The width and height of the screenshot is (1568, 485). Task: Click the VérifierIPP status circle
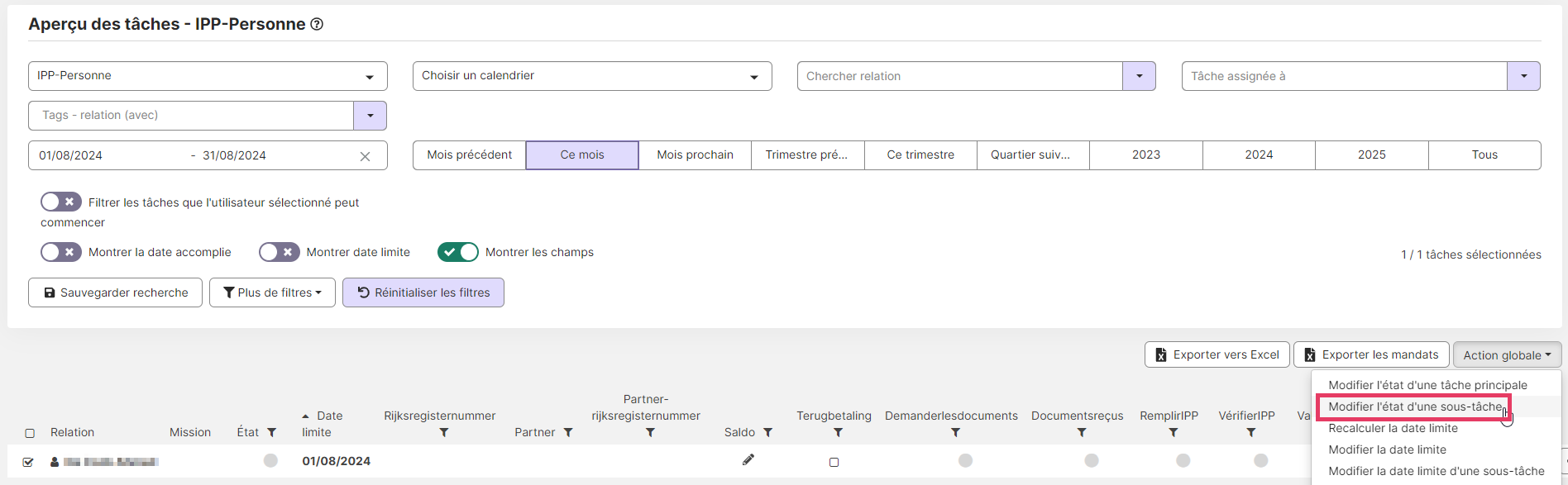[1260, 460]
